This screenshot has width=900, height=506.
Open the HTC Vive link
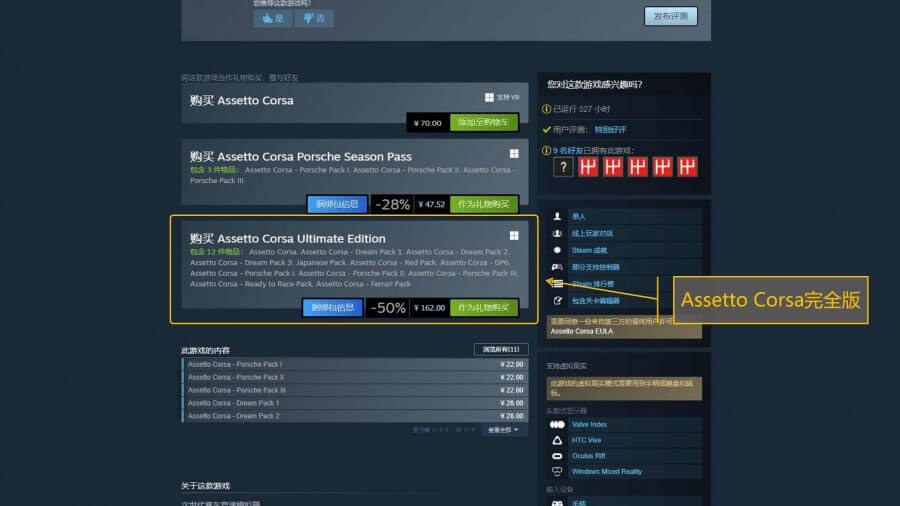[x=586, y=440]
